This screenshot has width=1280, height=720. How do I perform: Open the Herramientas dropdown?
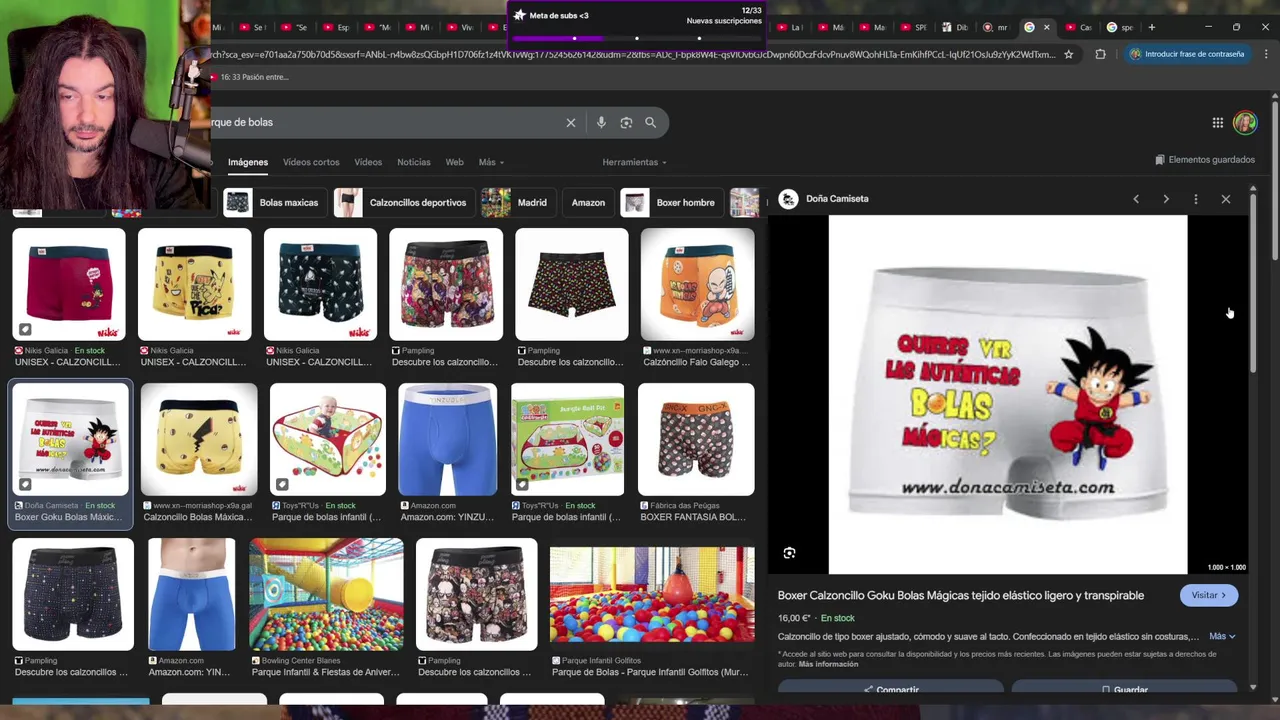[634, 162]
